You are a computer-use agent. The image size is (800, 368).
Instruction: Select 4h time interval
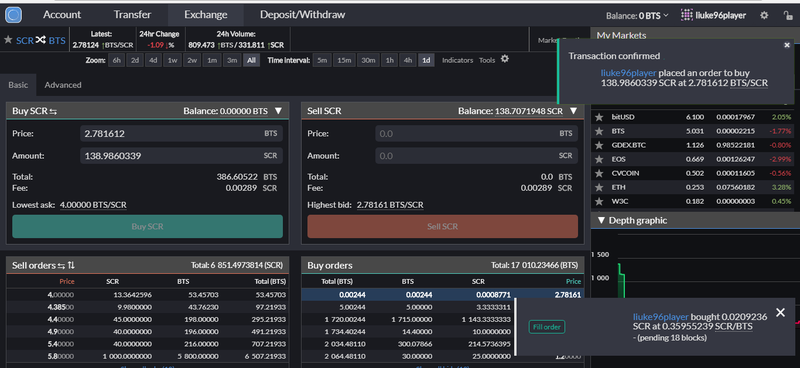pos(408,60)
